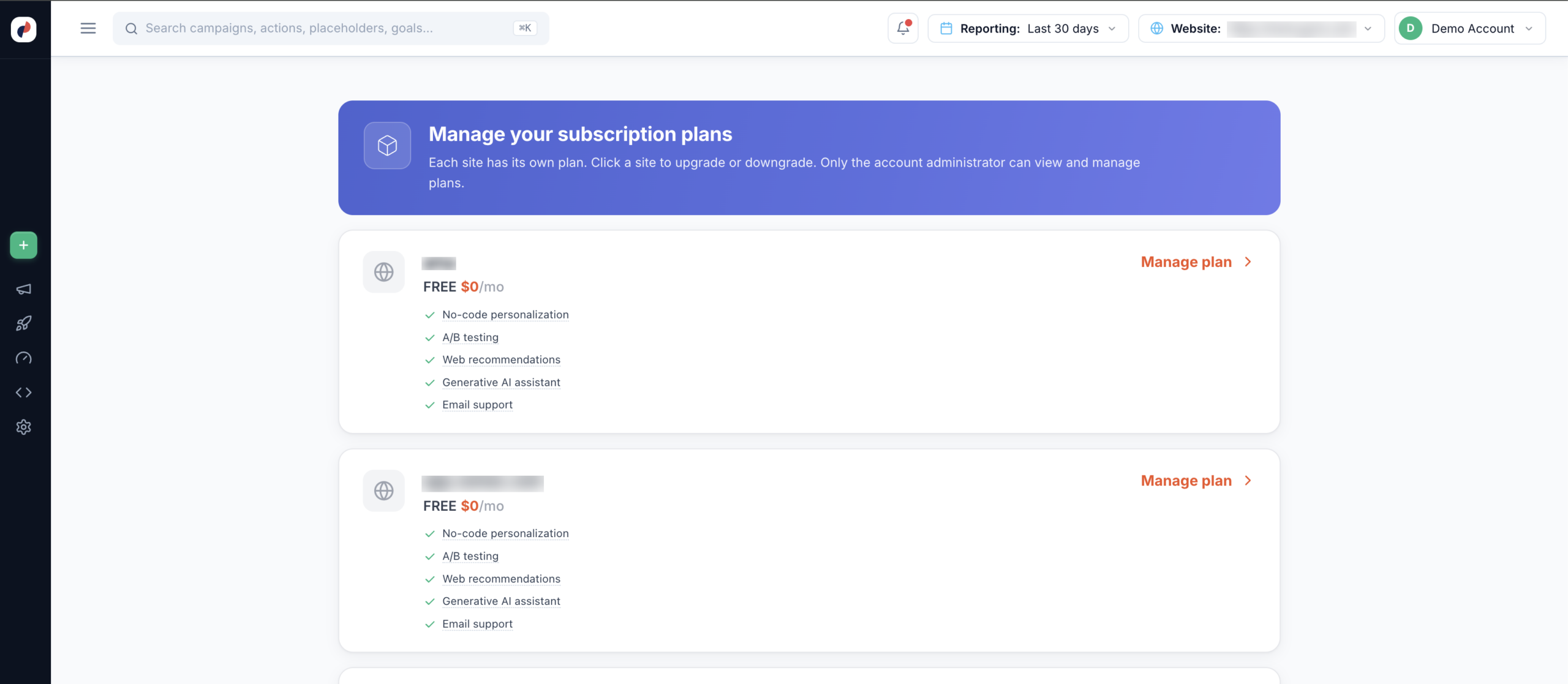Open the Demo Account menu
1568x684 pixels.
click(1470, 28)
